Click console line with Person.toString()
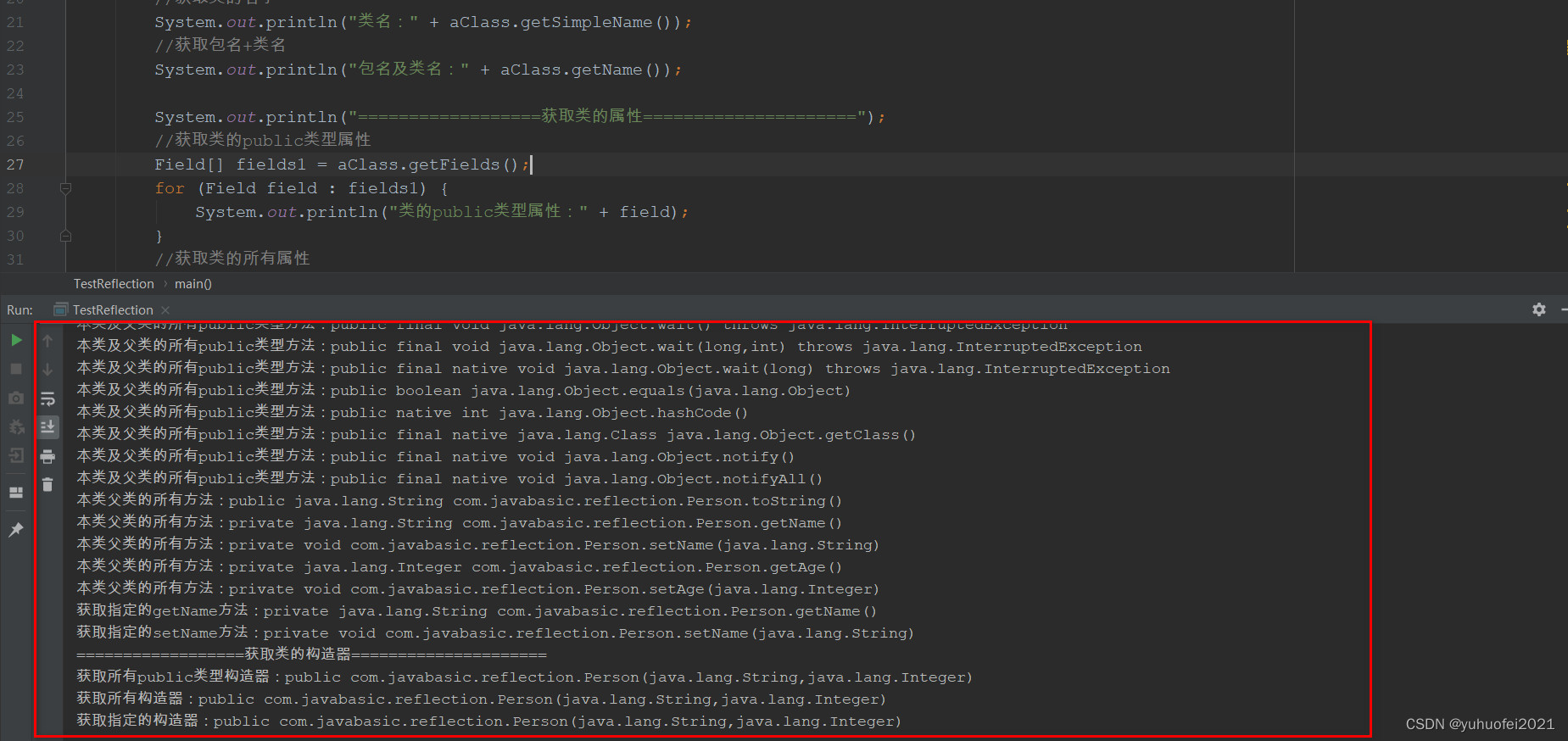 pyautogui.click(x=459, y=501)
